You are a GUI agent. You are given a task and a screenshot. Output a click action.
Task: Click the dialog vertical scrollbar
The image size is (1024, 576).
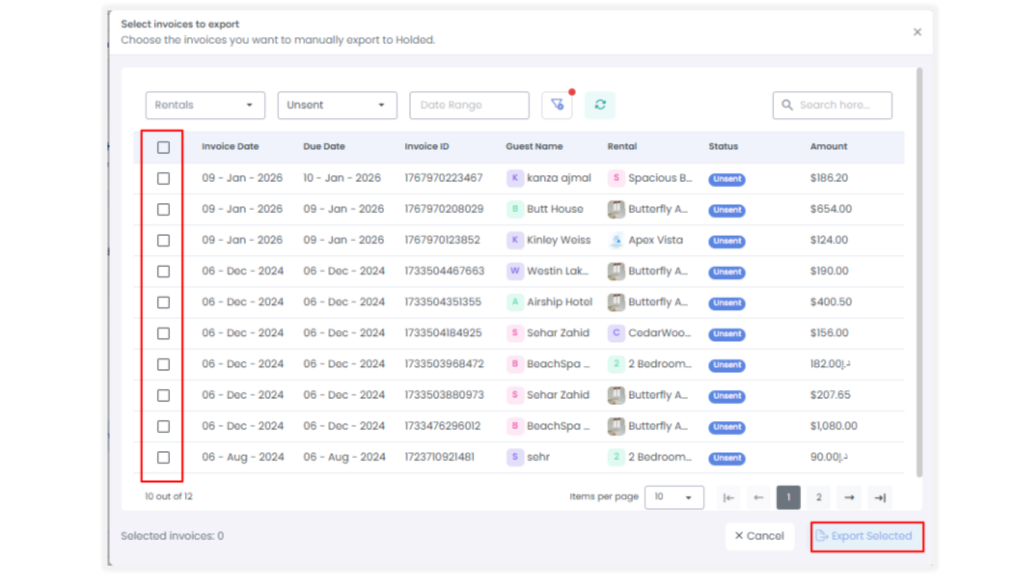tap(920, 272)
